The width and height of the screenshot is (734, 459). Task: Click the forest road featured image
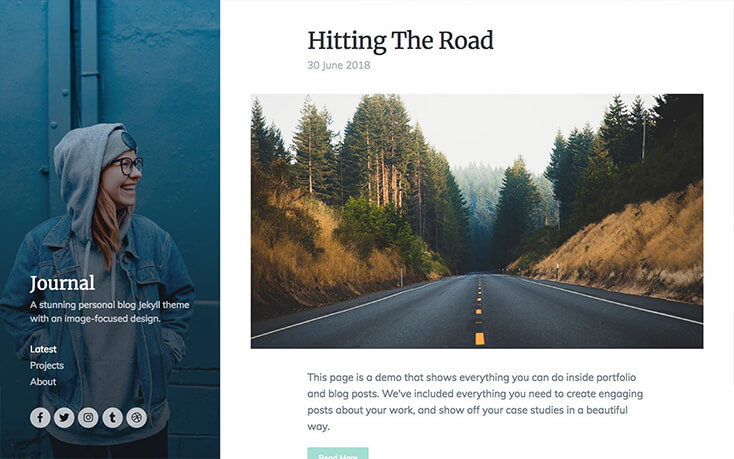pyautogui.click(x=477, y=221)
